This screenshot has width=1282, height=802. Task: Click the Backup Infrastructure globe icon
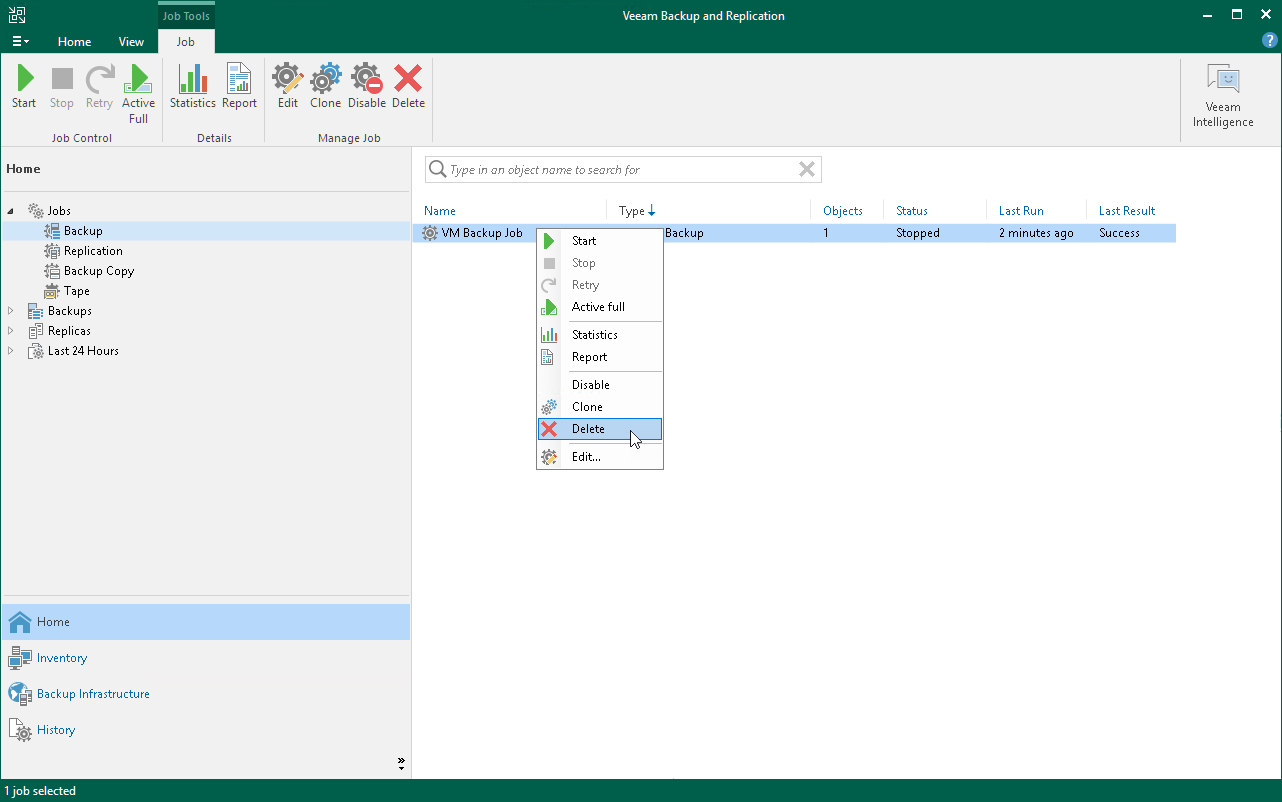(x=20, y=694)
